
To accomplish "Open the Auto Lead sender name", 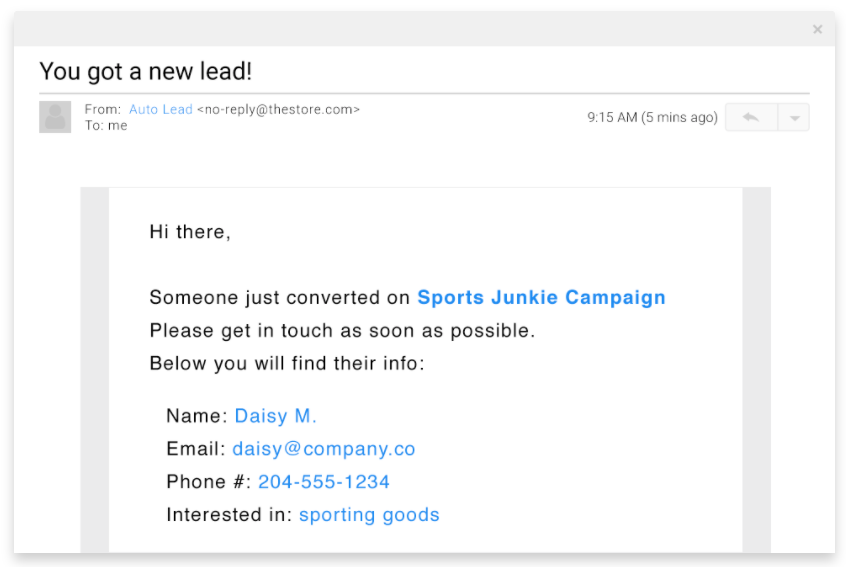I will coord(160,109).
